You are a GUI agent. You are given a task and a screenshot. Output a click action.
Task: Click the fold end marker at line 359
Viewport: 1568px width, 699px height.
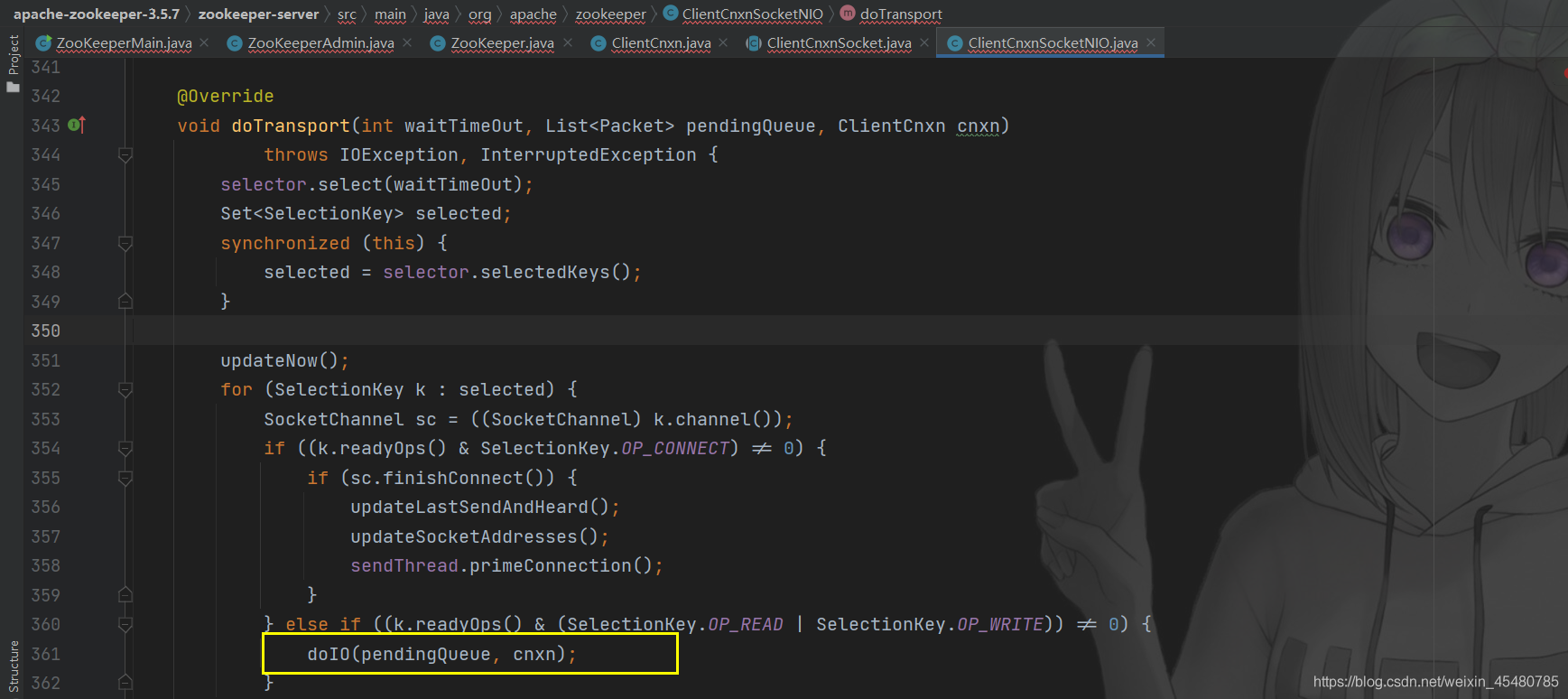click(125, 595)
